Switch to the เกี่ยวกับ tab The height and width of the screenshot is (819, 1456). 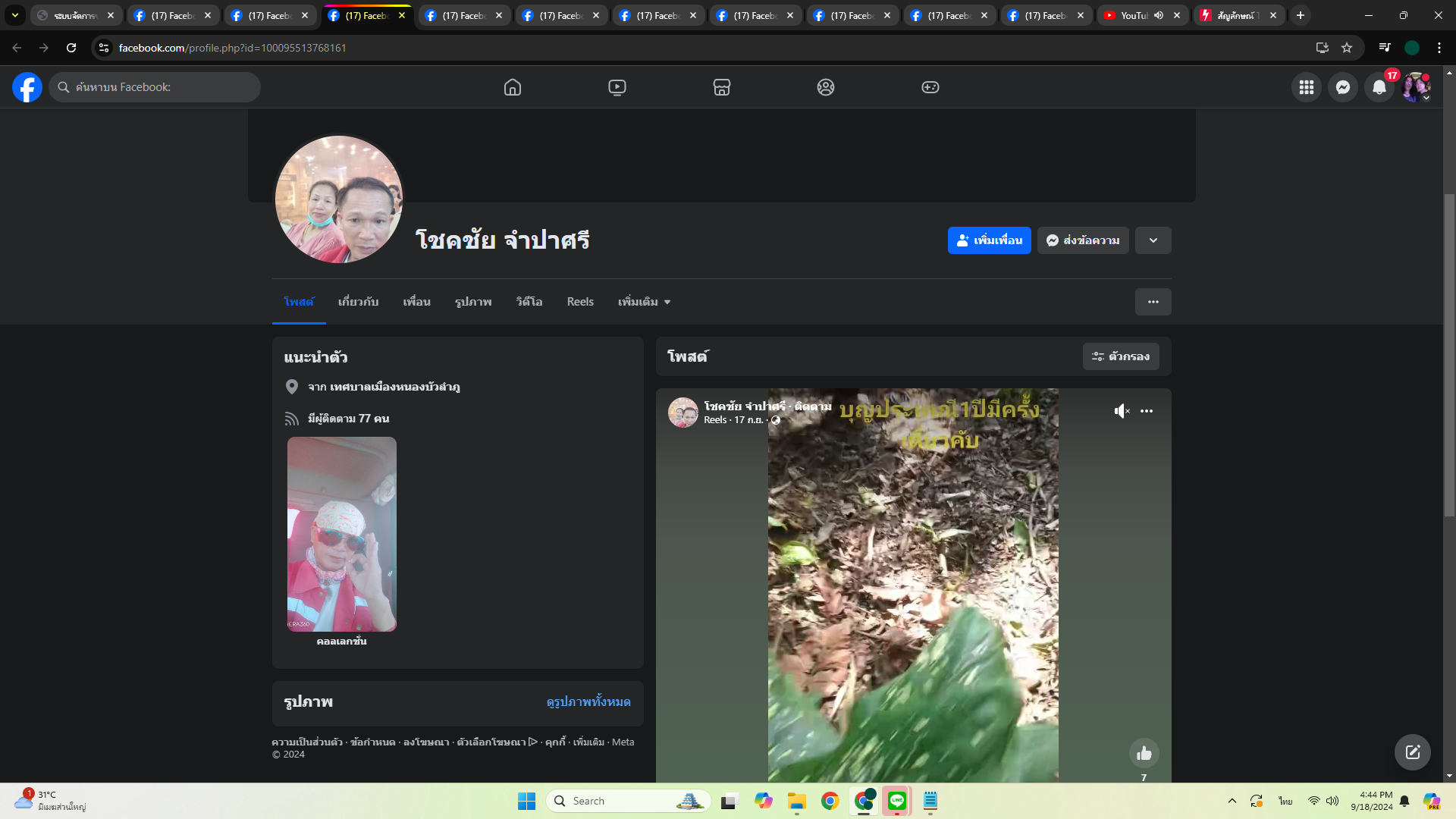[358, 302]
